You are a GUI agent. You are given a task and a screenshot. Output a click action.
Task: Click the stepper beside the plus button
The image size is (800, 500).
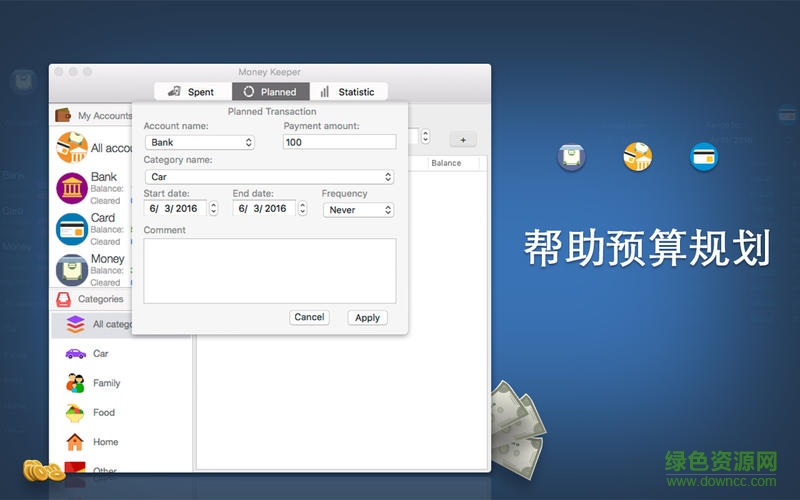click(x=425, y=136)
